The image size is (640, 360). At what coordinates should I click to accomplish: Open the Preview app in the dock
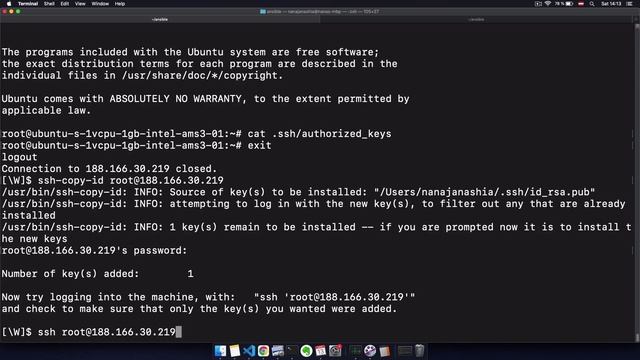278,351
